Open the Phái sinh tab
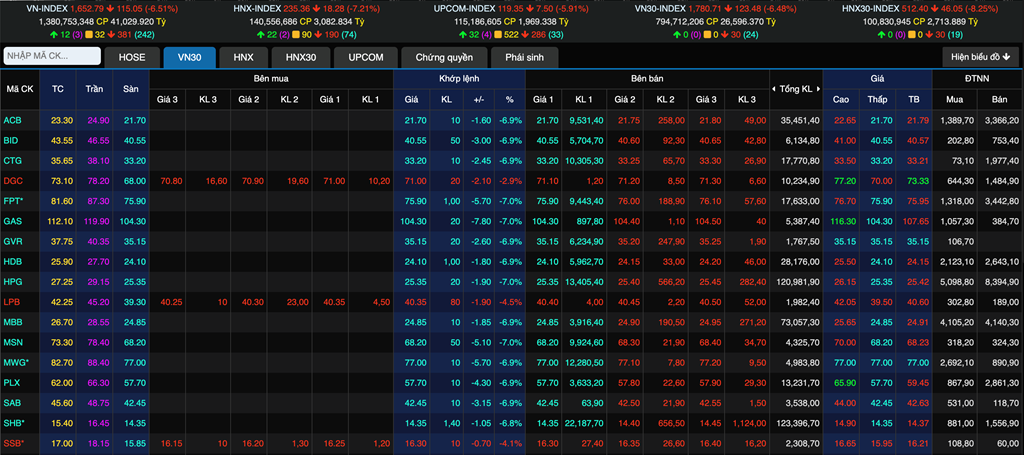This screenshot has width=1024, height=455. (526, 57)
